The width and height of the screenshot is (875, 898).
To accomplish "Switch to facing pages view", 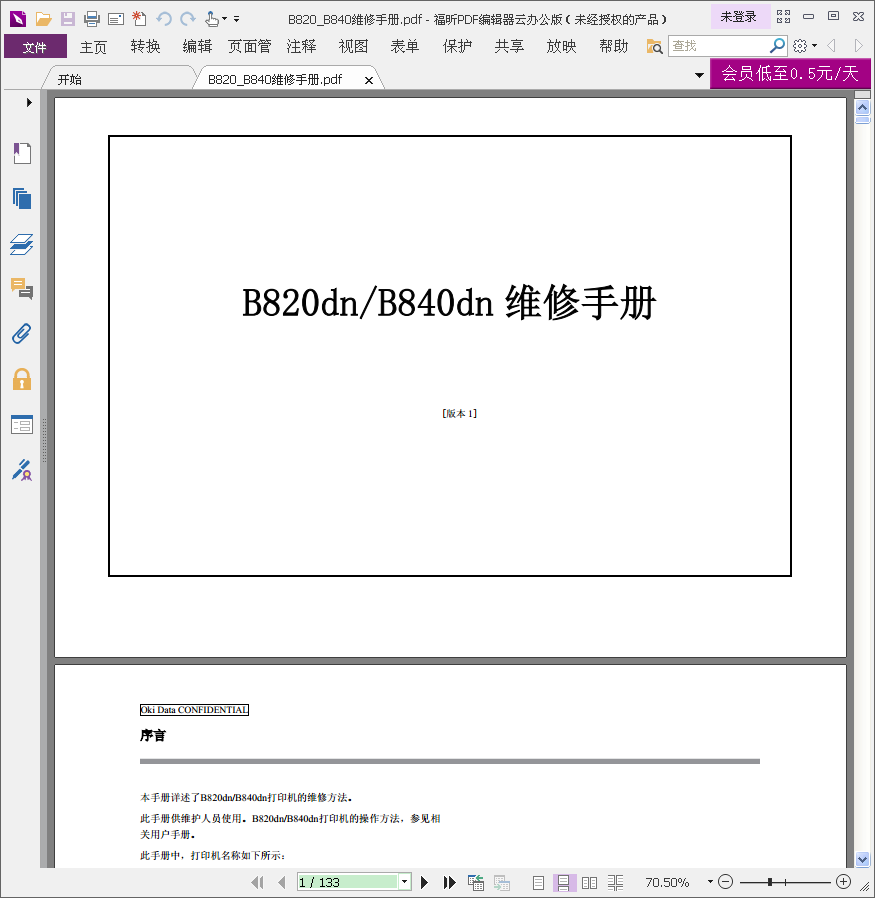I will click(589, 883).
